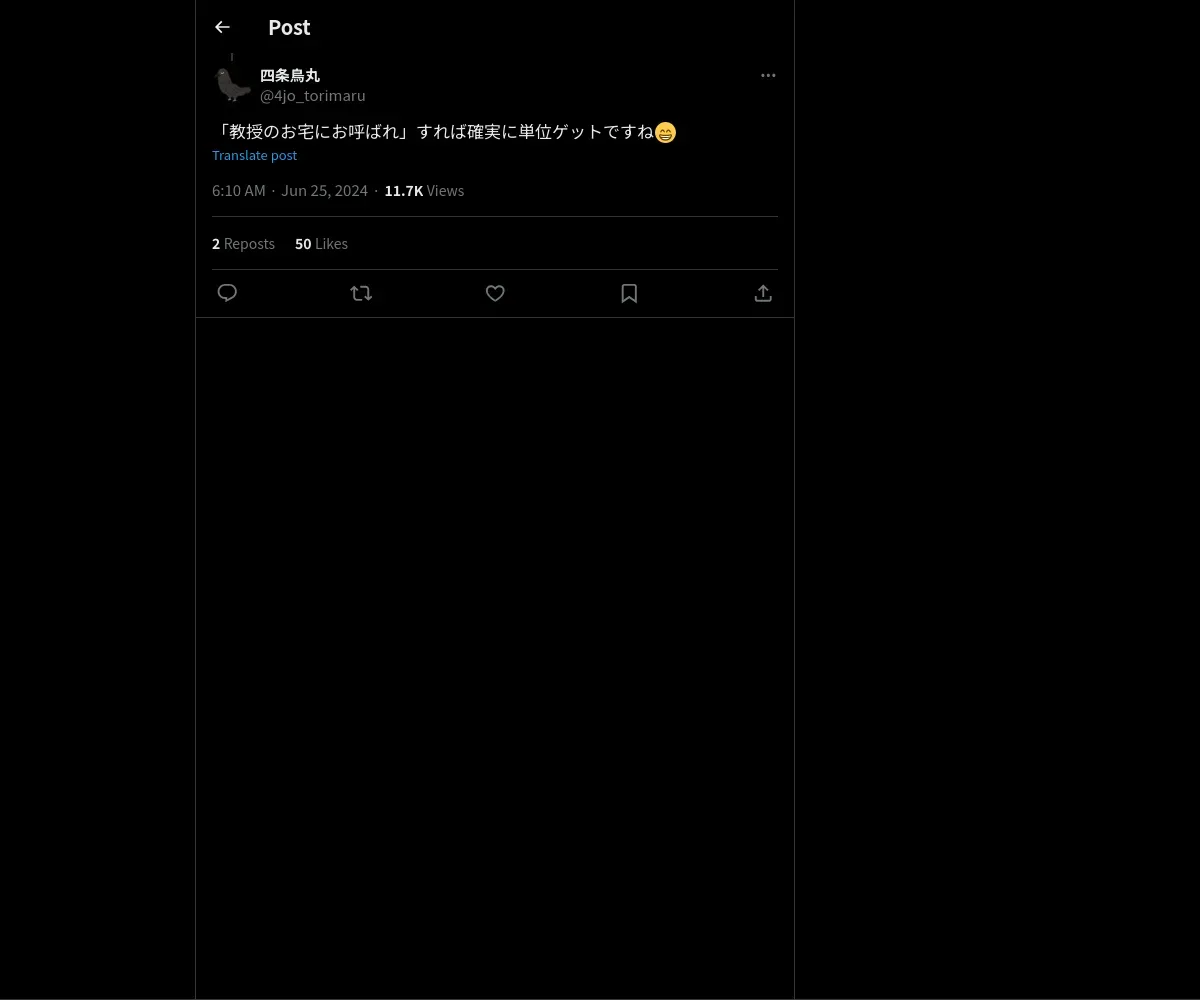This screenshot has width=1200, height=1000.
Task: Click the Japanese post text body
Action: [445, 131]
